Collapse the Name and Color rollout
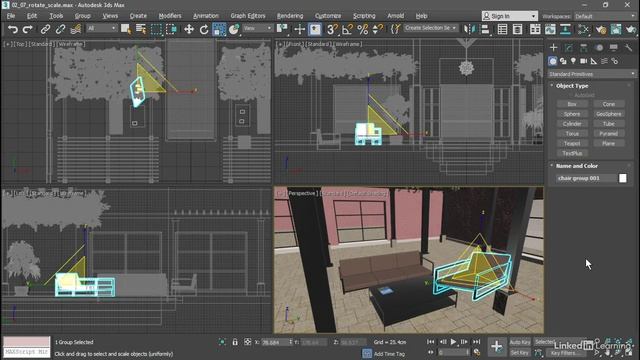The width and height of the screenshot is (640, 360). (x=577, y=166)
